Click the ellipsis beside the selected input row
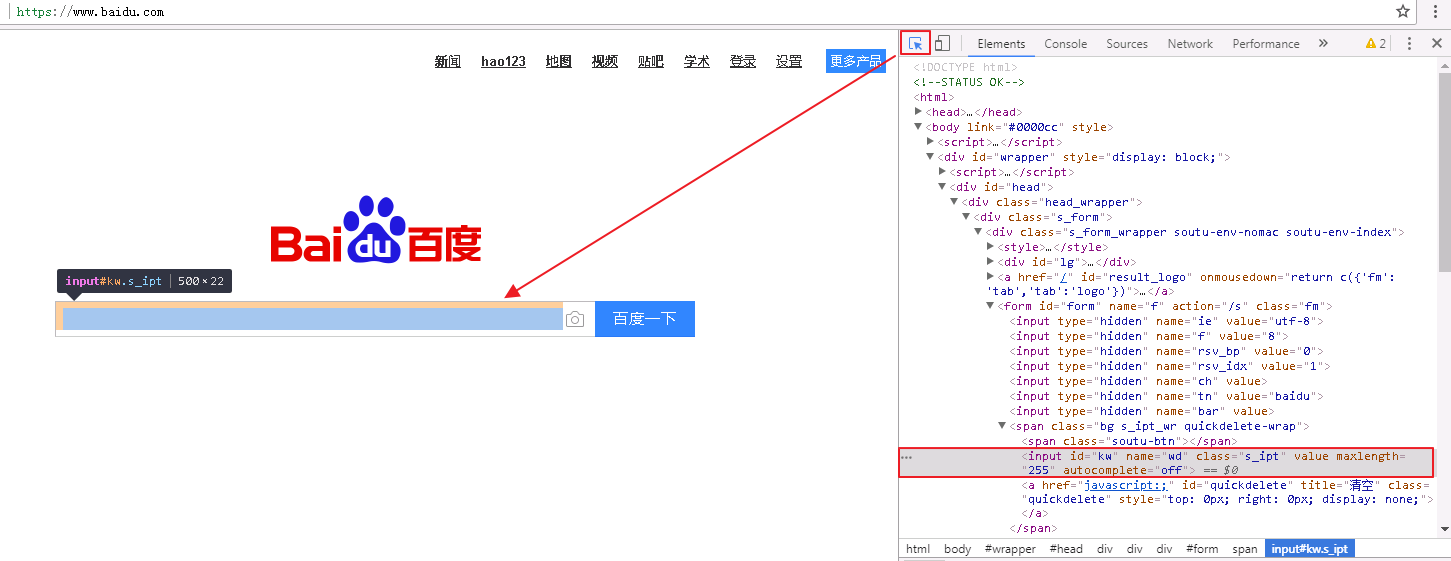Image resolution: width=1451 pixels, height=561 pixels. (x=907, y=456)
